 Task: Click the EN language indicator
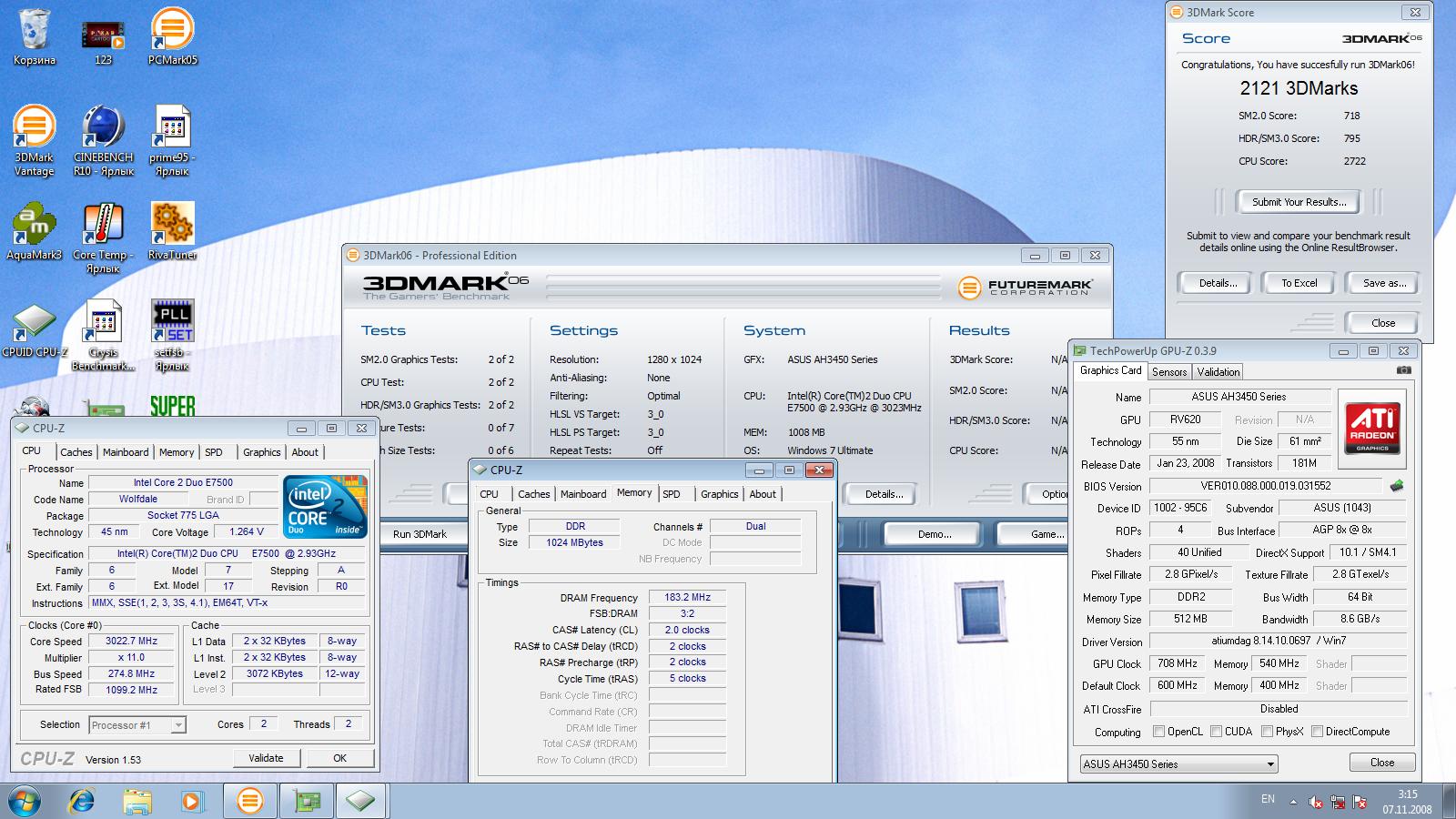(1268, 799)
